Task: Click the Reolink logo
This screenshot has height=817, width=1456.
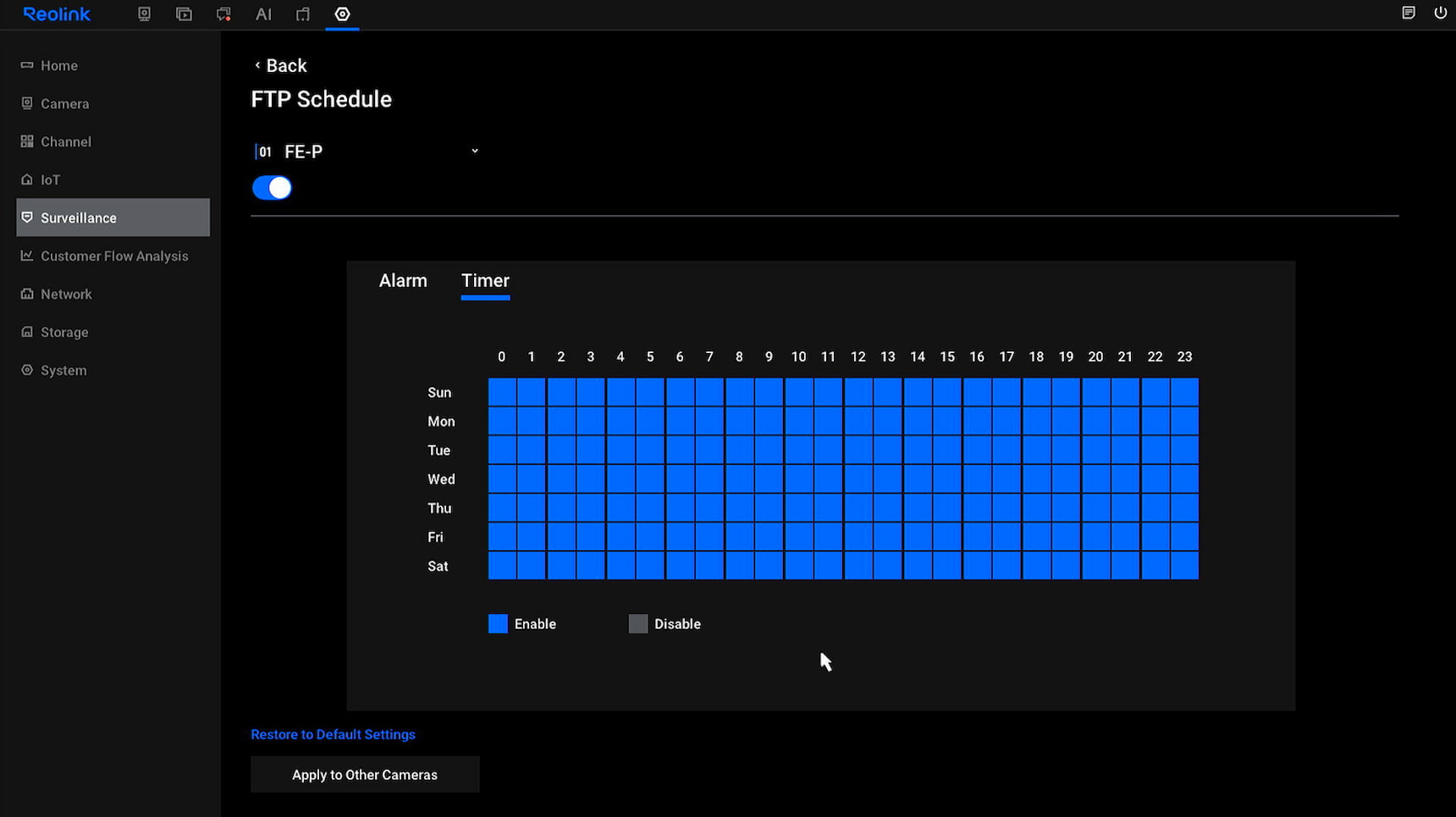Action: [57, 14]
